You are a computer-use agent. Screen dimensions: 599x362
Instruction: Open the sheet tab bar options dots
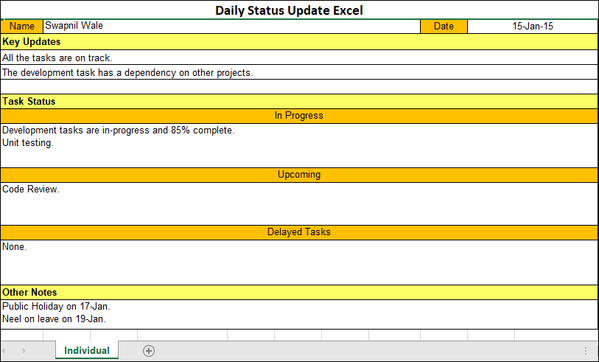point(586,351)
